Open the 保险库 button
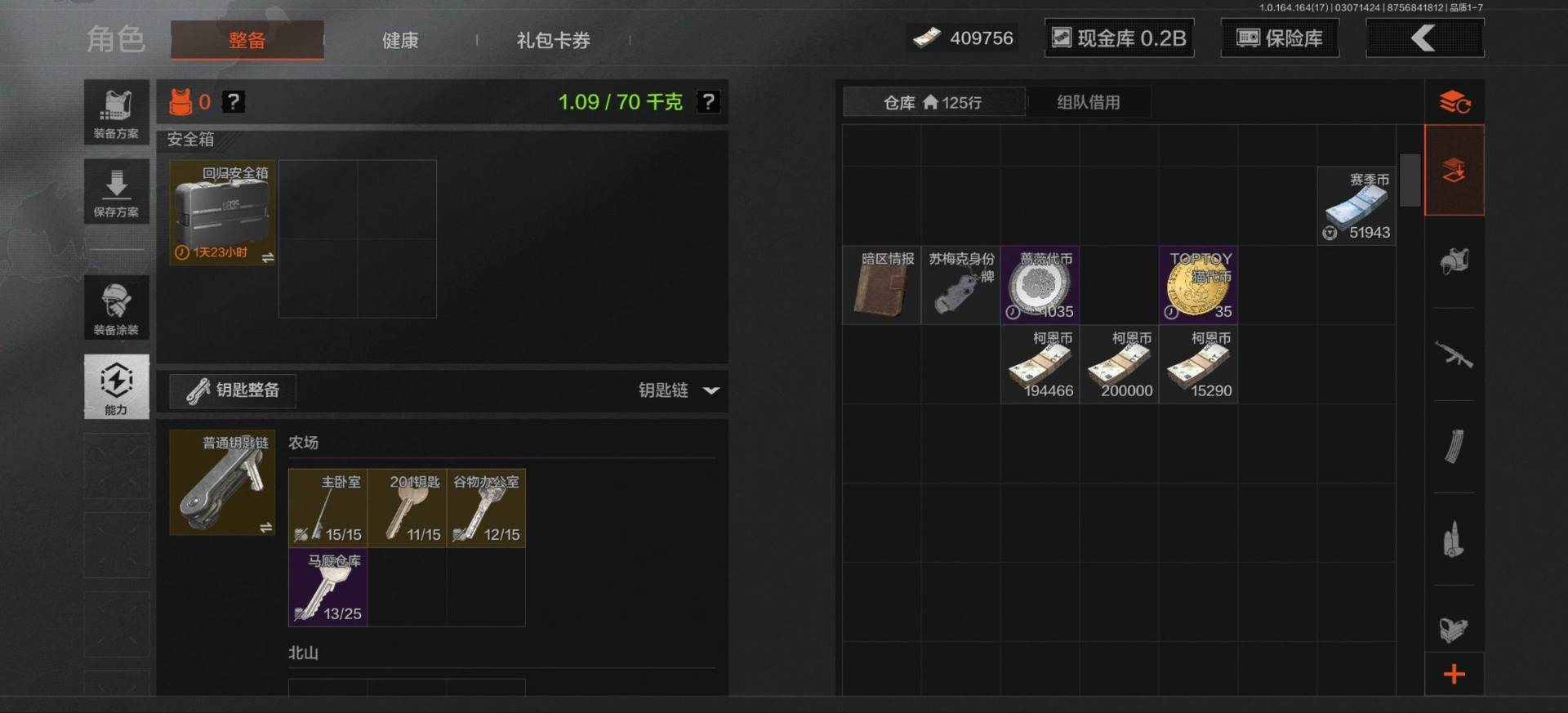Screen dimensions: 1568x713 pos(1280,38)
